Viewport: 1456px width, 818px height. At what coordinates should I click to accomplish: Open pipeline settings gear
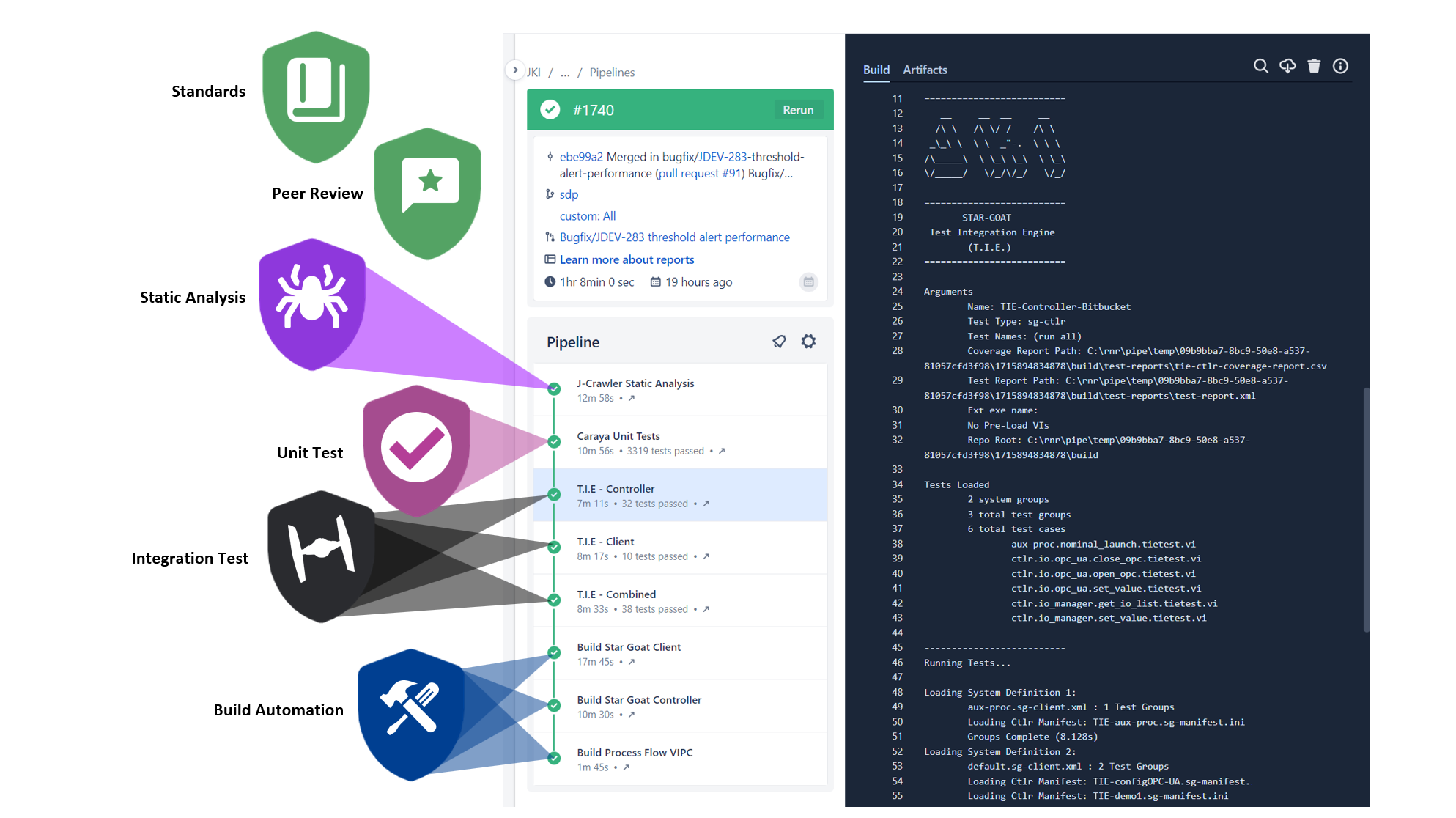[x=808, y=342]
